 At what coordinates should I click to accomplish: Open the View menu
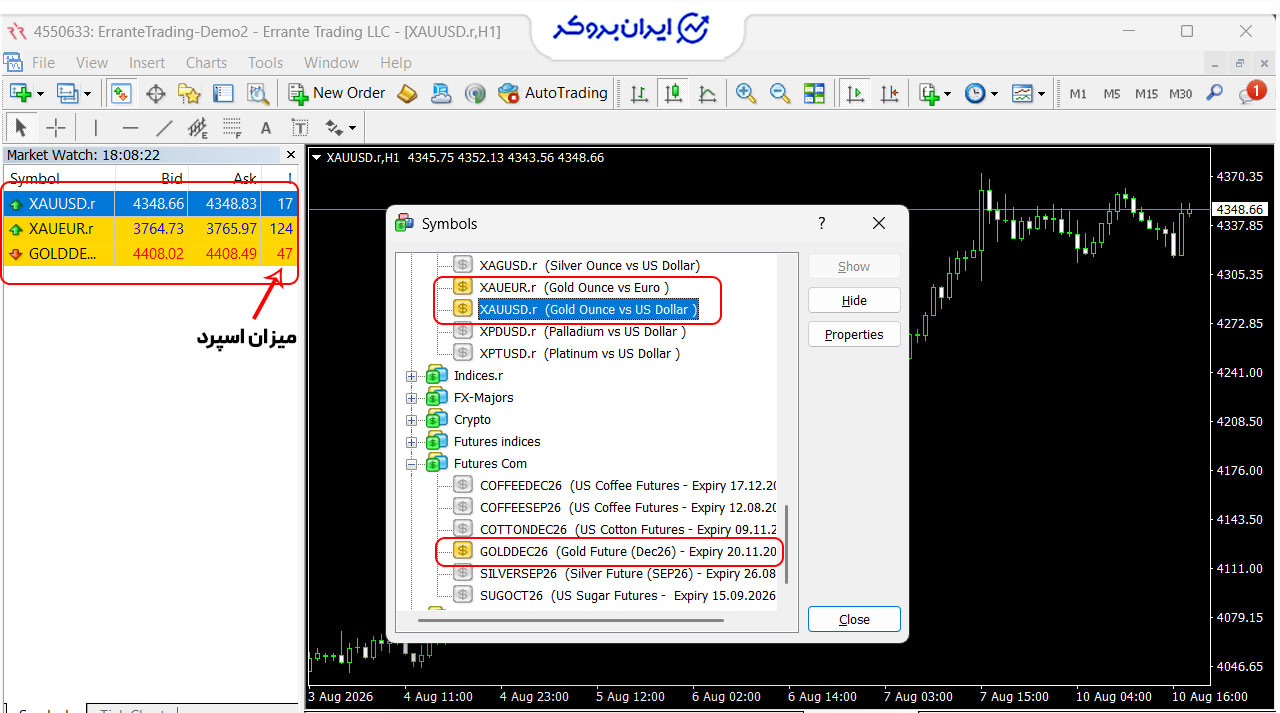(x=91, y=62)
